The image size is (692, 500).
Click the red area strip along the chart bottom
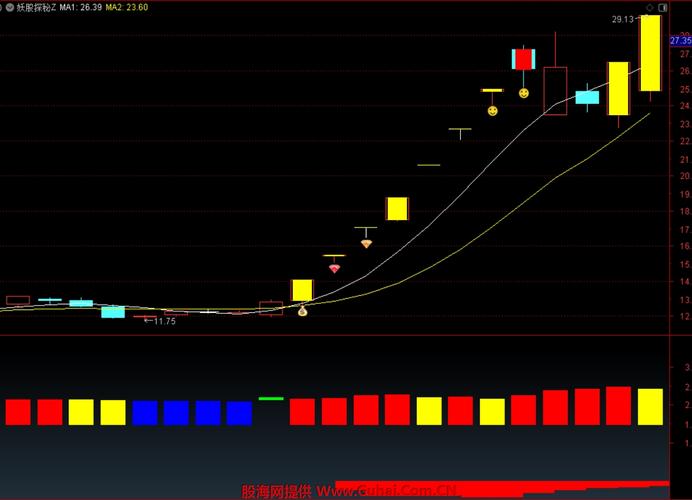point(500,490)
